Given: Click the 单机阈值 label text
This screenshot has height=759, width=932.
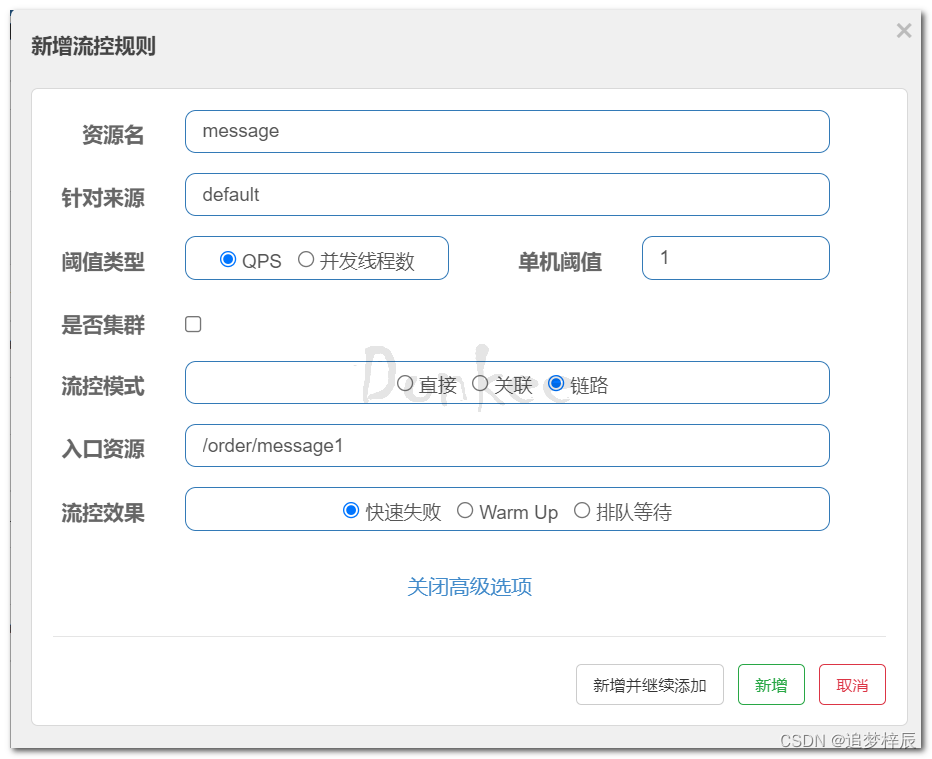Looking at the screenshot, I should click(560, 262).
